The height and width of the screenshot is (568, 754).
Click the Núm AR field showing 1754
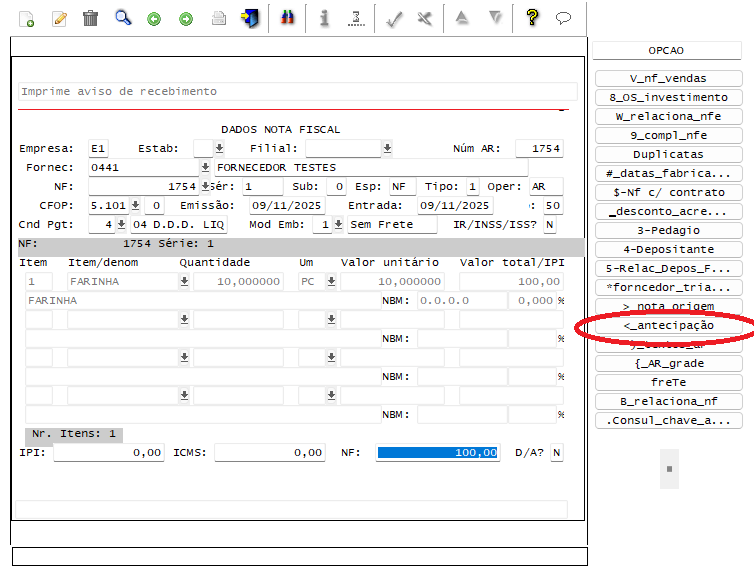pyautogui.click(x=539, y=148)
